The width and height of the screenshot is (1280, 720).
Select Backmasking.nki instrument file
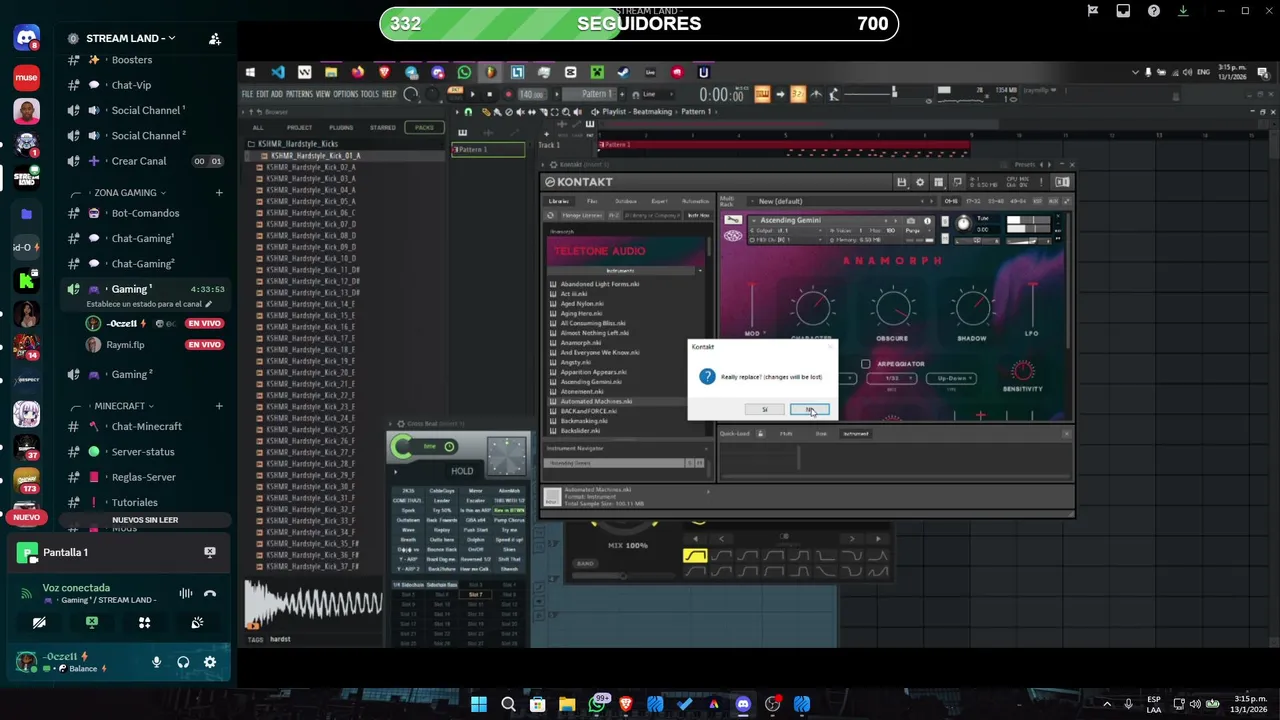pos(583,421)
